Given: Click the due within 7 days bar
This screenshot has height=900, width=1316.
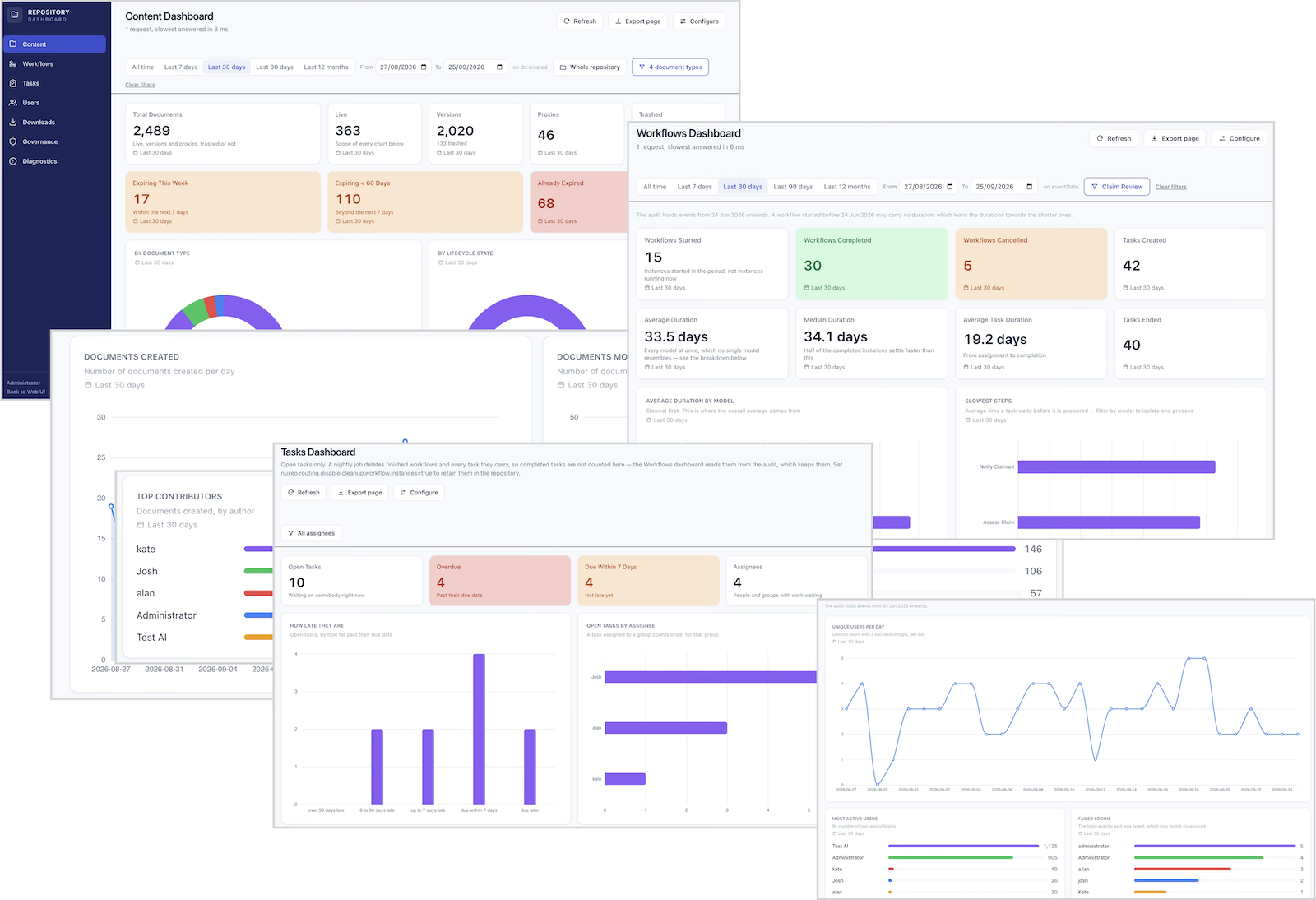Looking at the screenshot, I should [x=479, y=729].
